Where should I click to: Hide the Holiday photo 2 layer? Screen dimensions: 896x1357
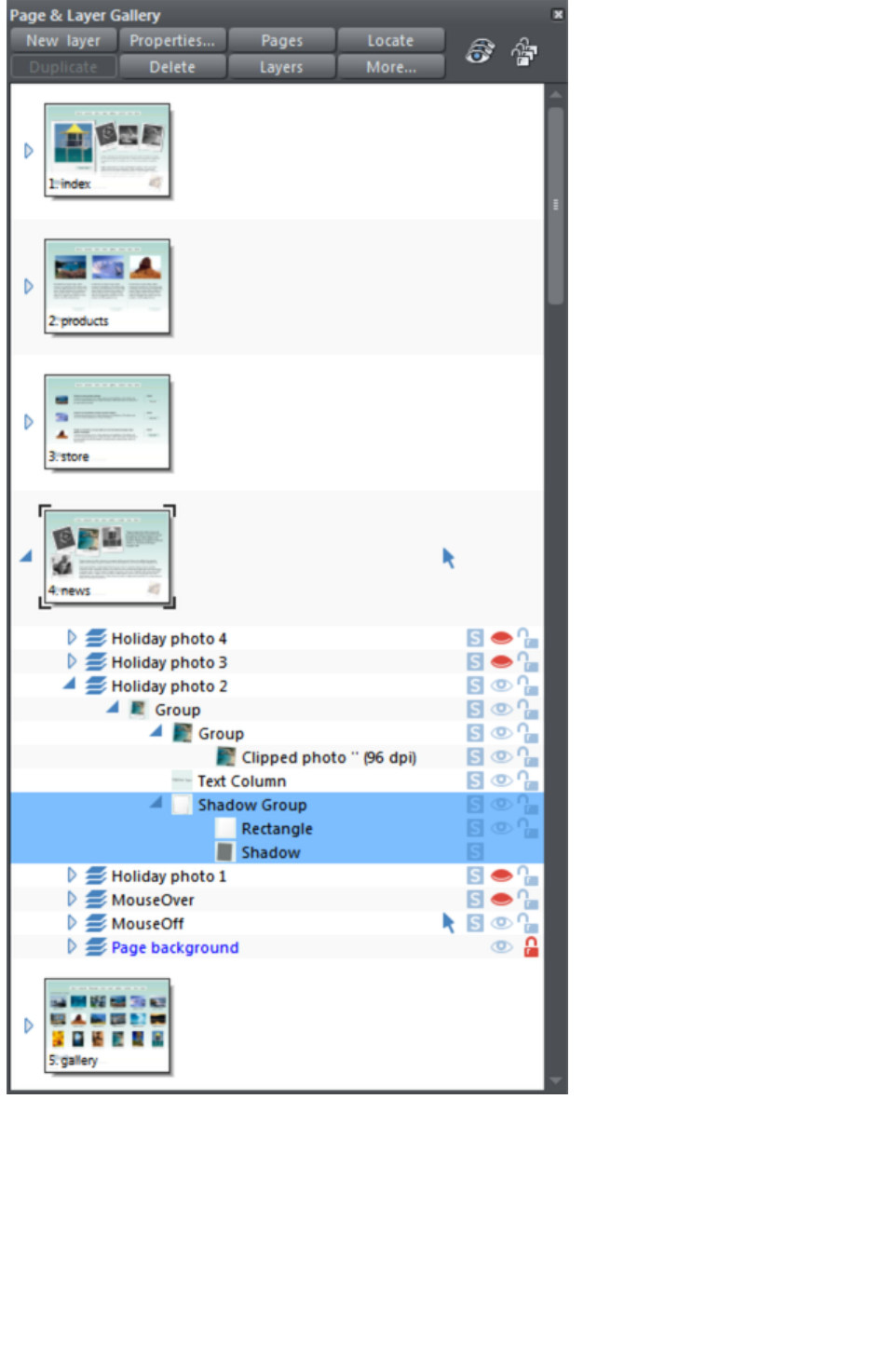coord(501,685)
